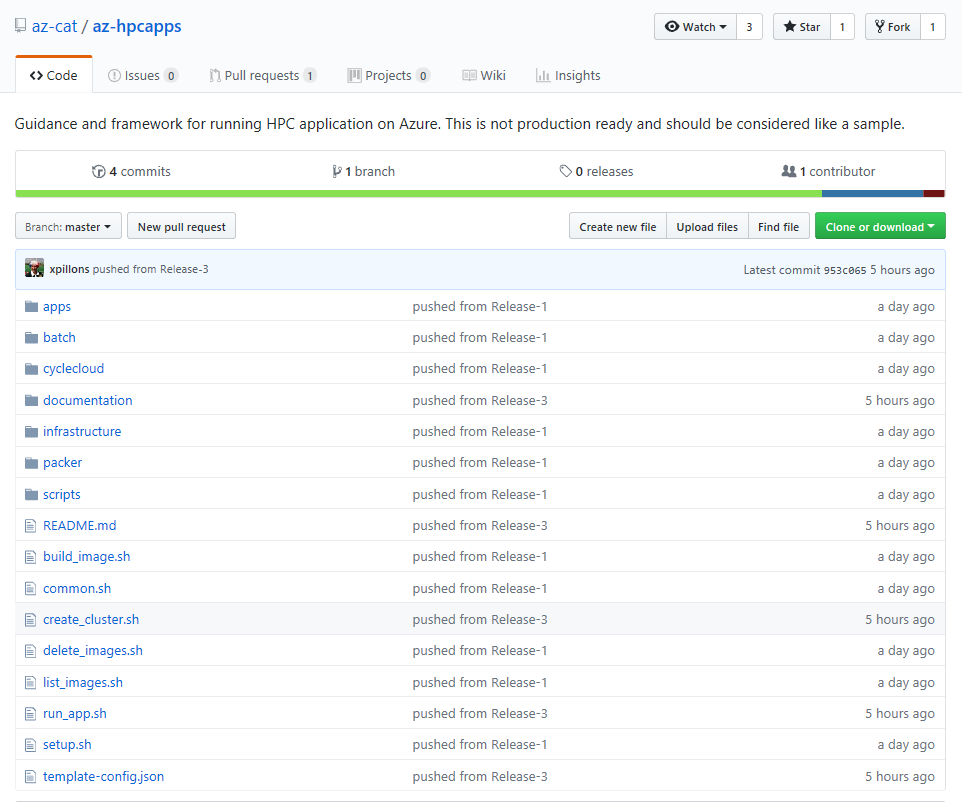The height and width of the screenshot is (802, 962).
Task: Open the az-cat organization link
Action: pyautogui.click(x=55, y=26)
